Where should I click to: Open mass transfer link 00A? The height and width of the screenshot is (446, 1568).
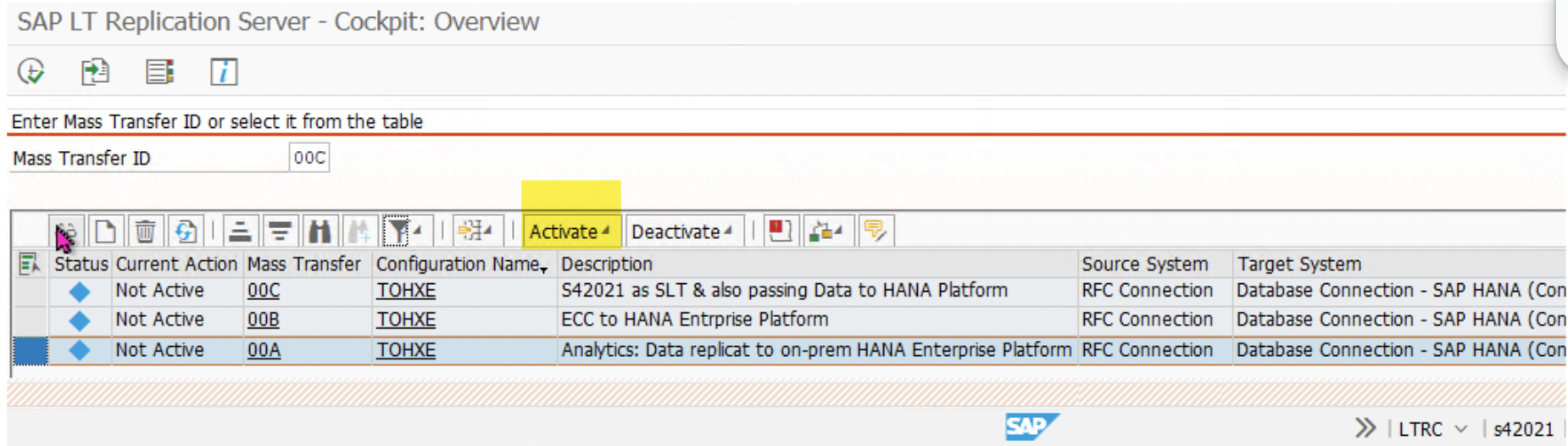click(x=264, y=349)
